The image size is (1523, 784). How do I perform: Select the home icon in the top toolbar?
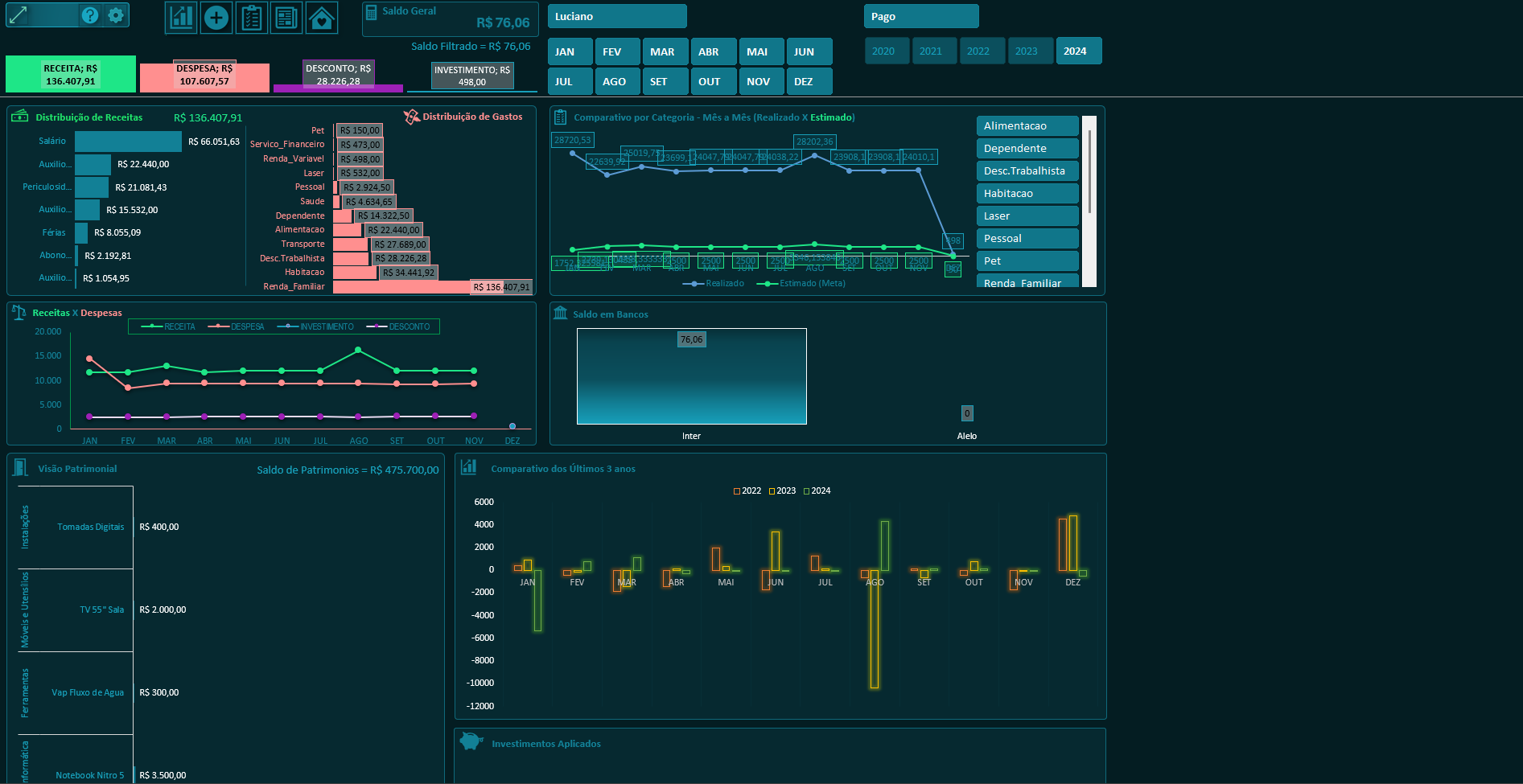pyautogui.click(x=322, y=17)
